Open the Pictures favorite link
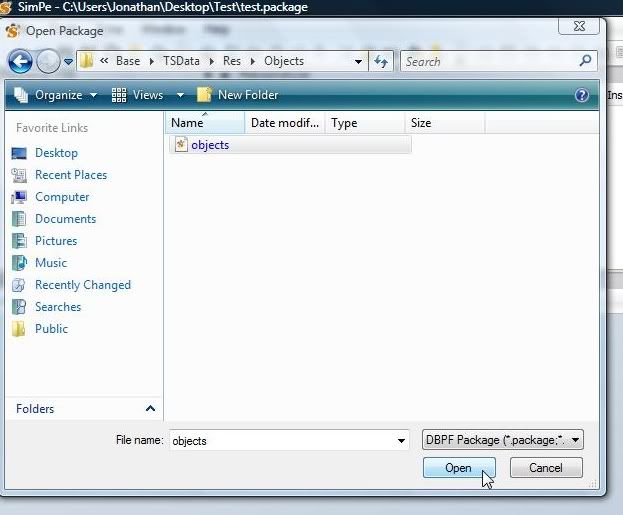This screenshot has height=515, width=623. pos(56,241)
